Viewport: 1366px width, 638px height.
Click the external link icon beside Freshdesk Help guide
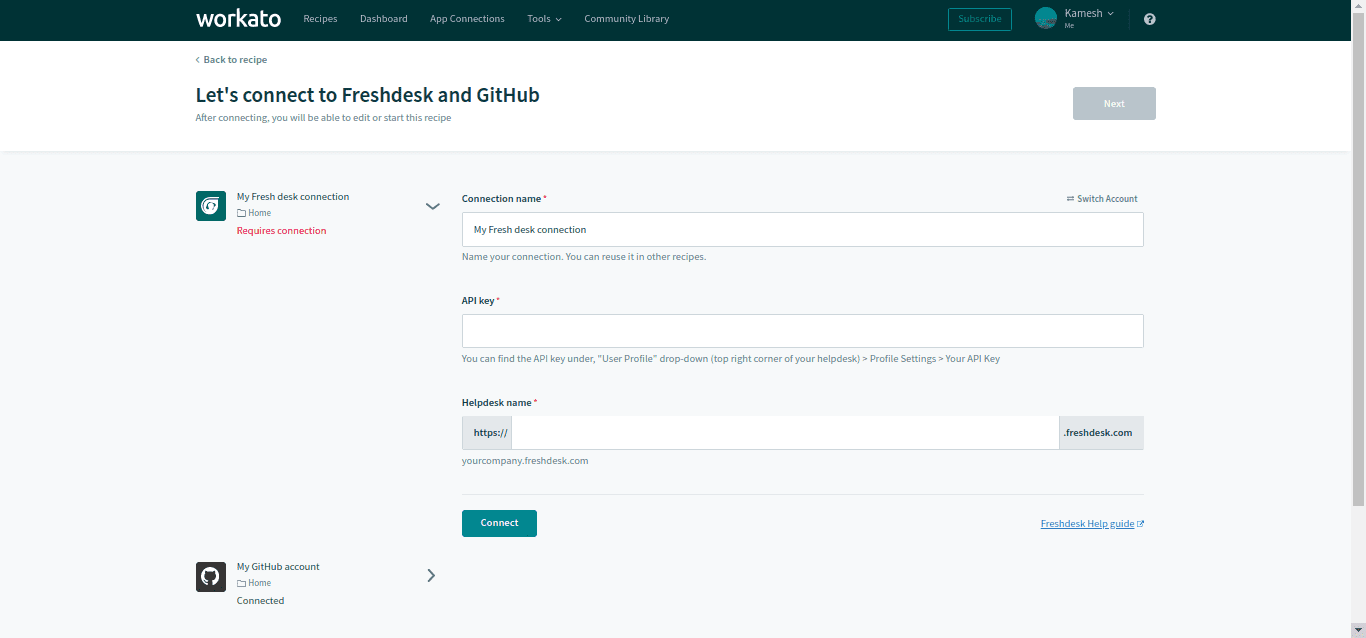tap(1141, 522)
